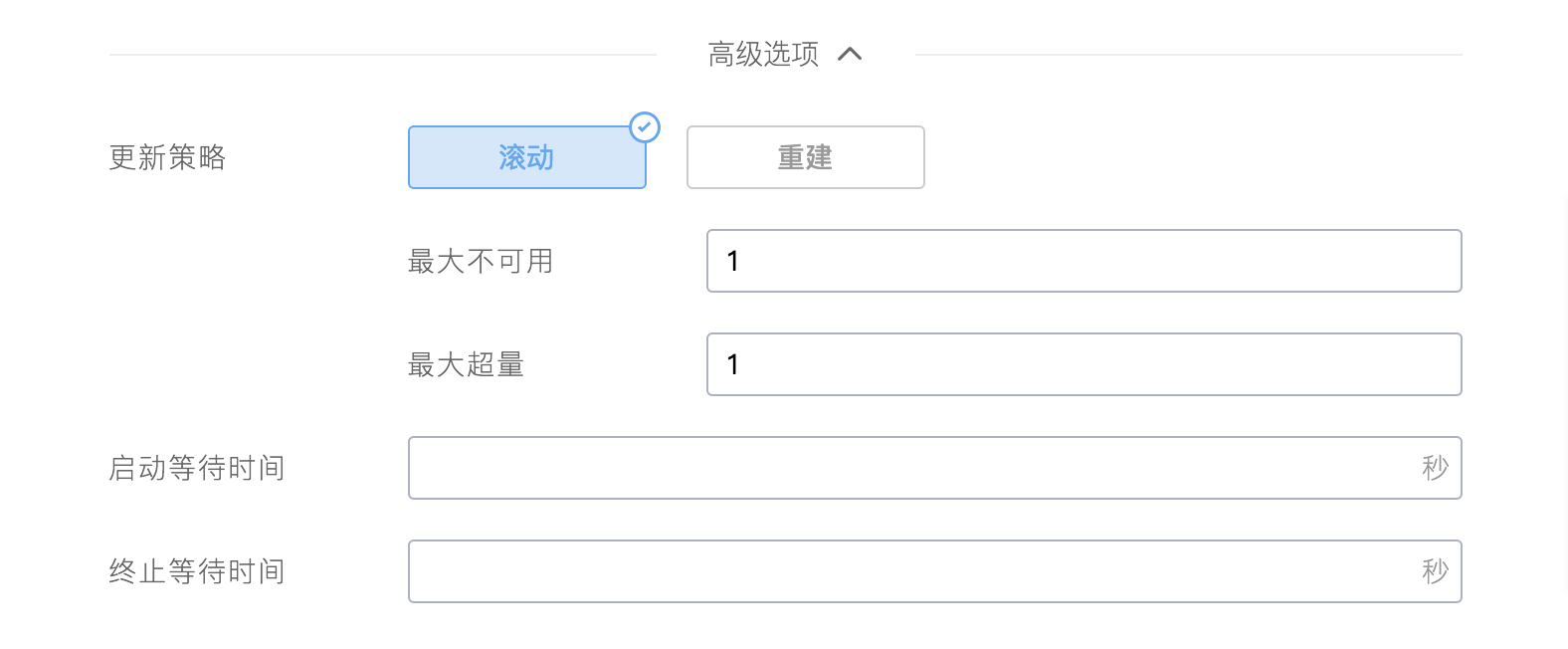Viewport: 1568px width, 649px height.
Task: Click the 最大不可用 label
Action: tap(481, 261)
